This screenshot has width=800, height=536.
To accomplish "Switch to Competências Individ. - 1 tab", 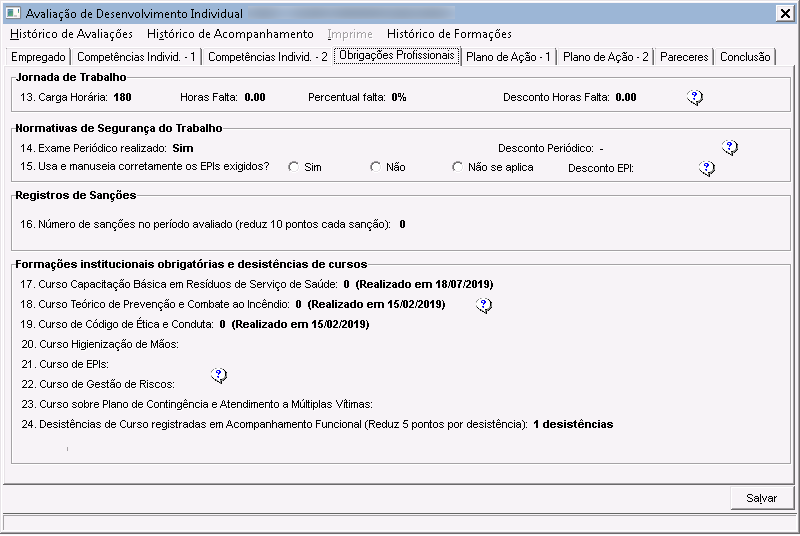I will 136,57.
